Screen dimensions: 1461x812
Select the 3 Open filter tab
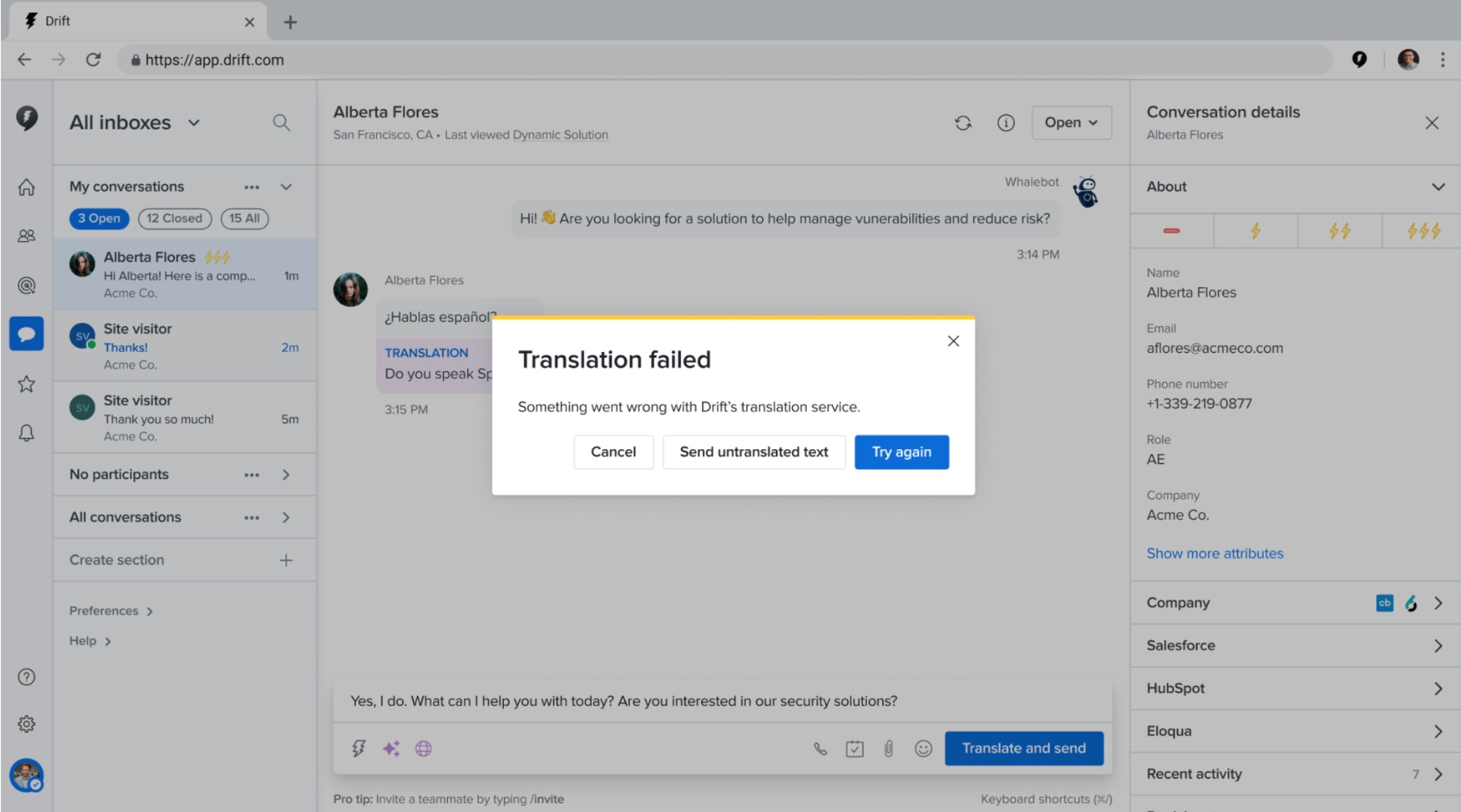[99, 218]
